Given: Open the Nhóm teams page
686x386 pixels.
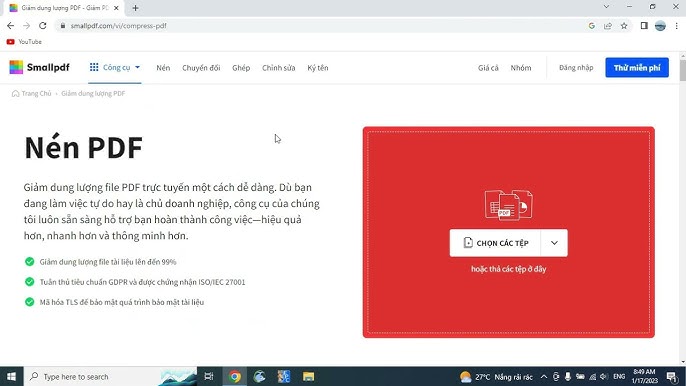Looking at the screenshot, I should coord(521,68).
